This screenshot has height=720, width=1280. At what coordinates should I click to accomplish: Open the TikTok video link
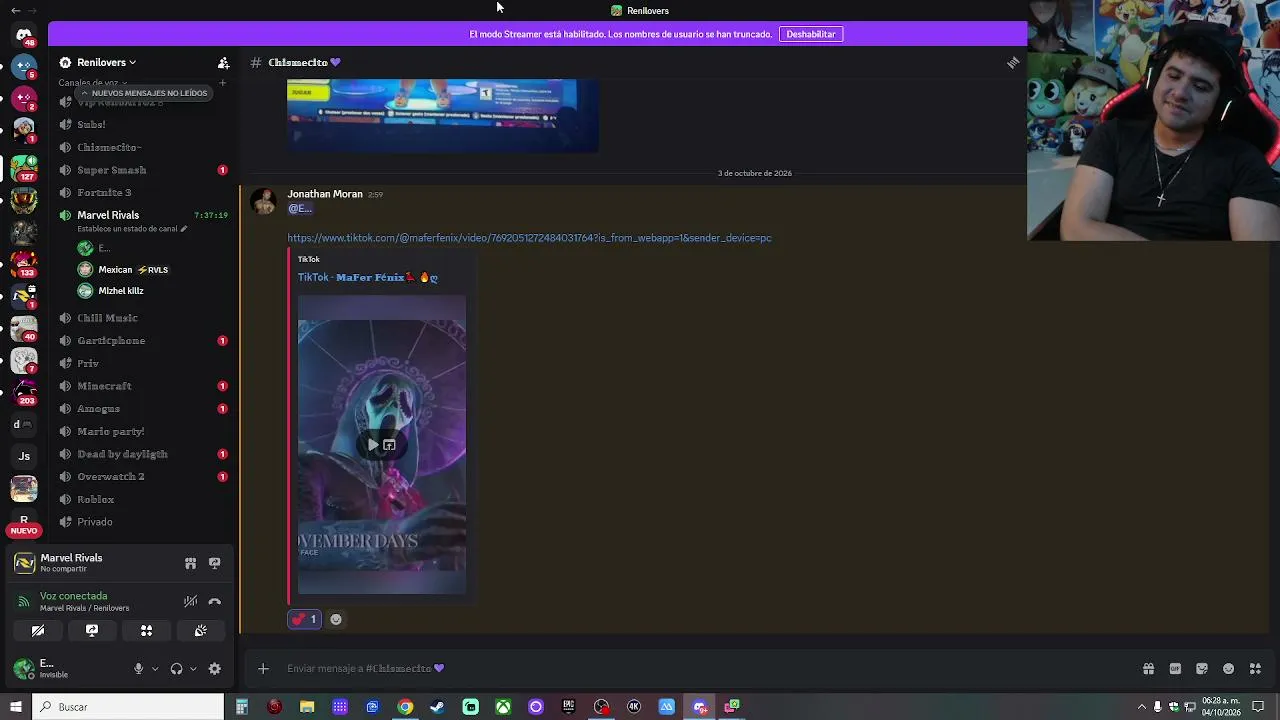click(x=529, y=238)
